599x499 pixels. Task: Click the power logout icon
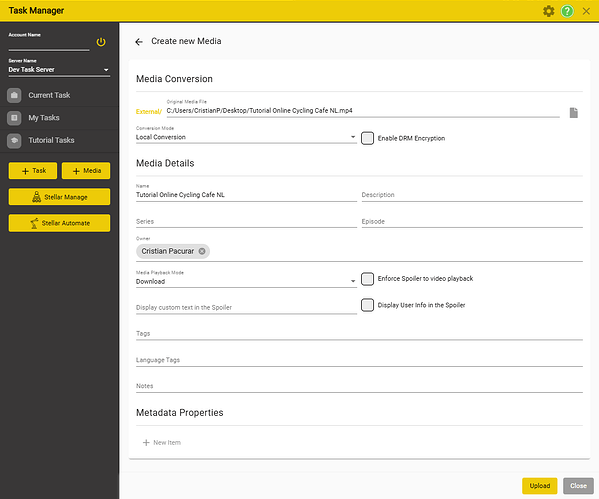(101, 42)
